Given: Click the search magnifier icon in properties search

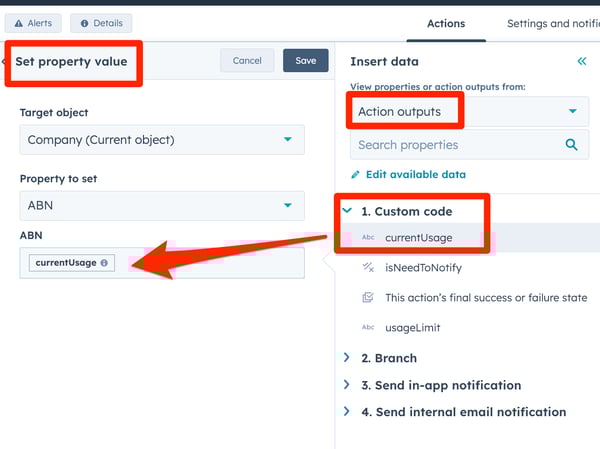Looking at the screenshot, I should (x=571, y=145).
